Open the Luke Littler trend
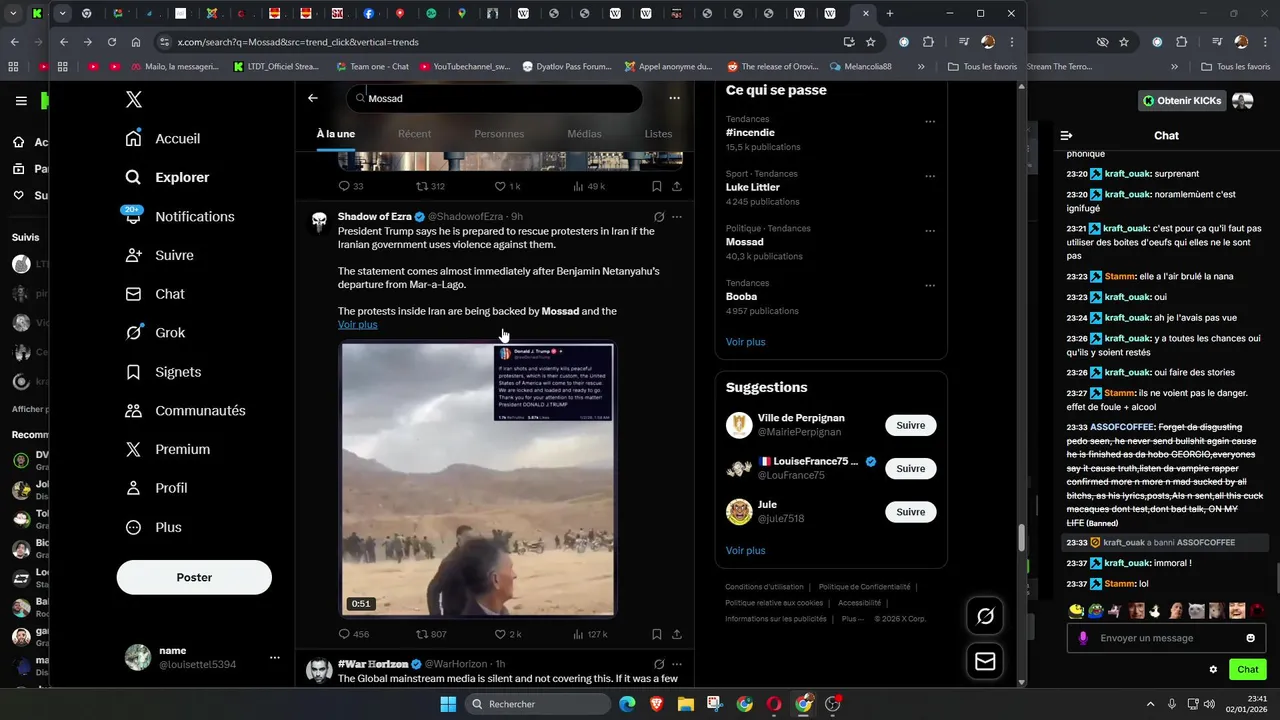Screen dimensions: 1280x720 [753, 187]
